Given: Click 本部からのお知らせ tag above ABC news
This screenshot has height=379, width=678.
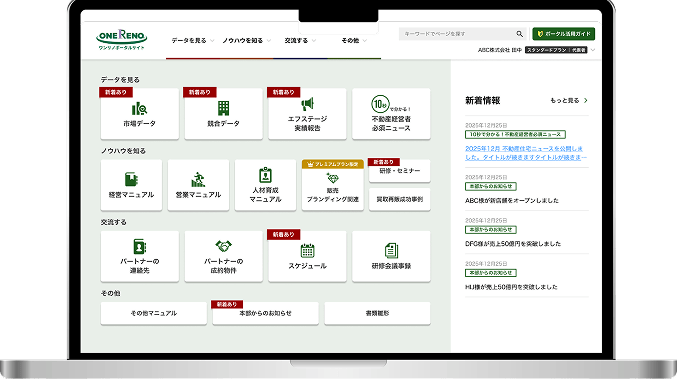Looking at the screenshot, I should coord(490,186).
